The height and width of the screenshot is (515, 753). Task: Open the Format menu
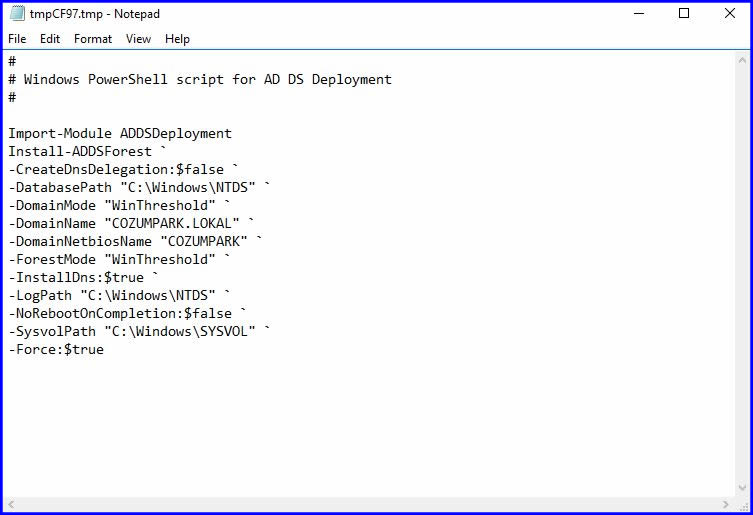coord(93,39)
